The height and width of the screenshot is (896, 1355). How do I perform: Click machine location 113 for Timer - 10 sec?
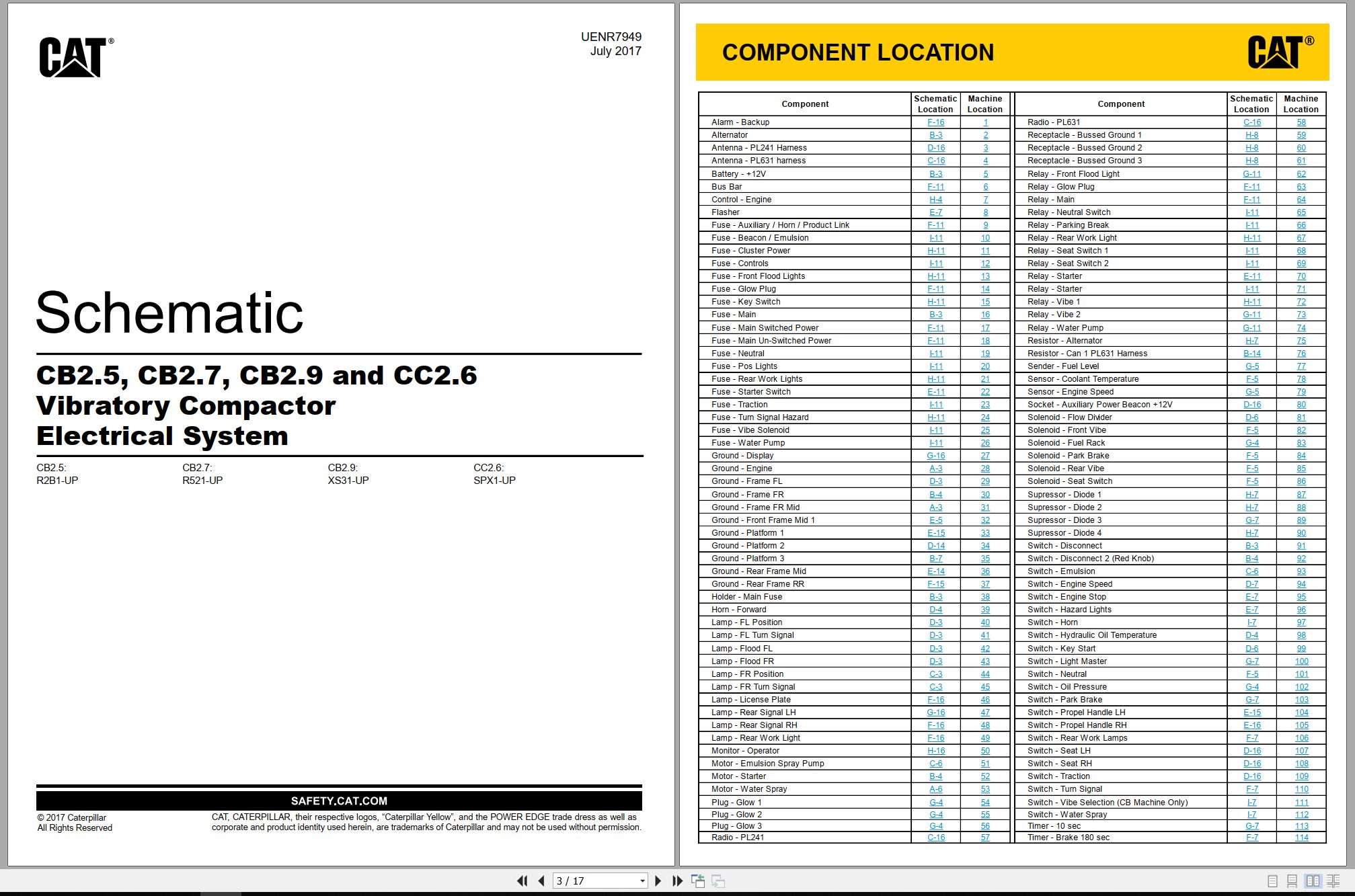coord(1301,826)
